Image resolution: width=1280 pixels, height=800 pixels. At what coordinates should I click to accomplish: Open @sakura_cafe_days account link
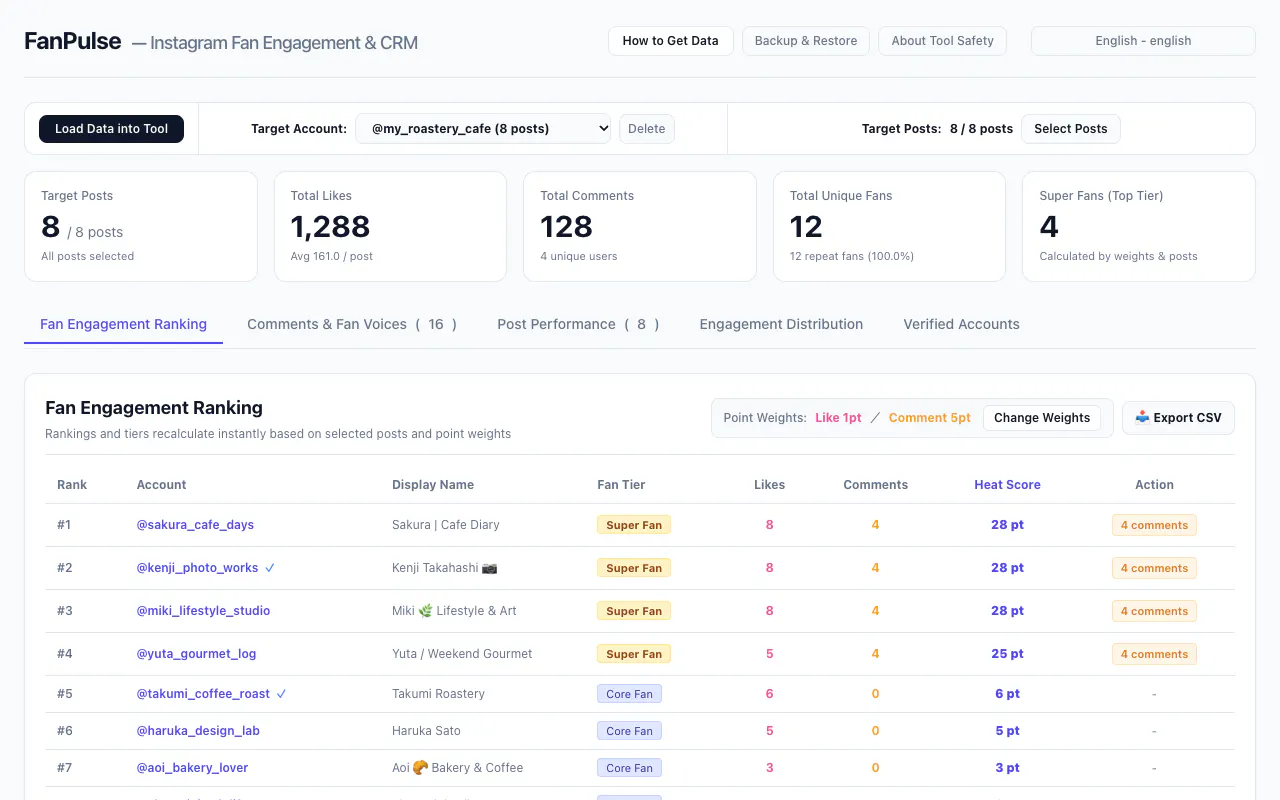click(x=195, y=525)
